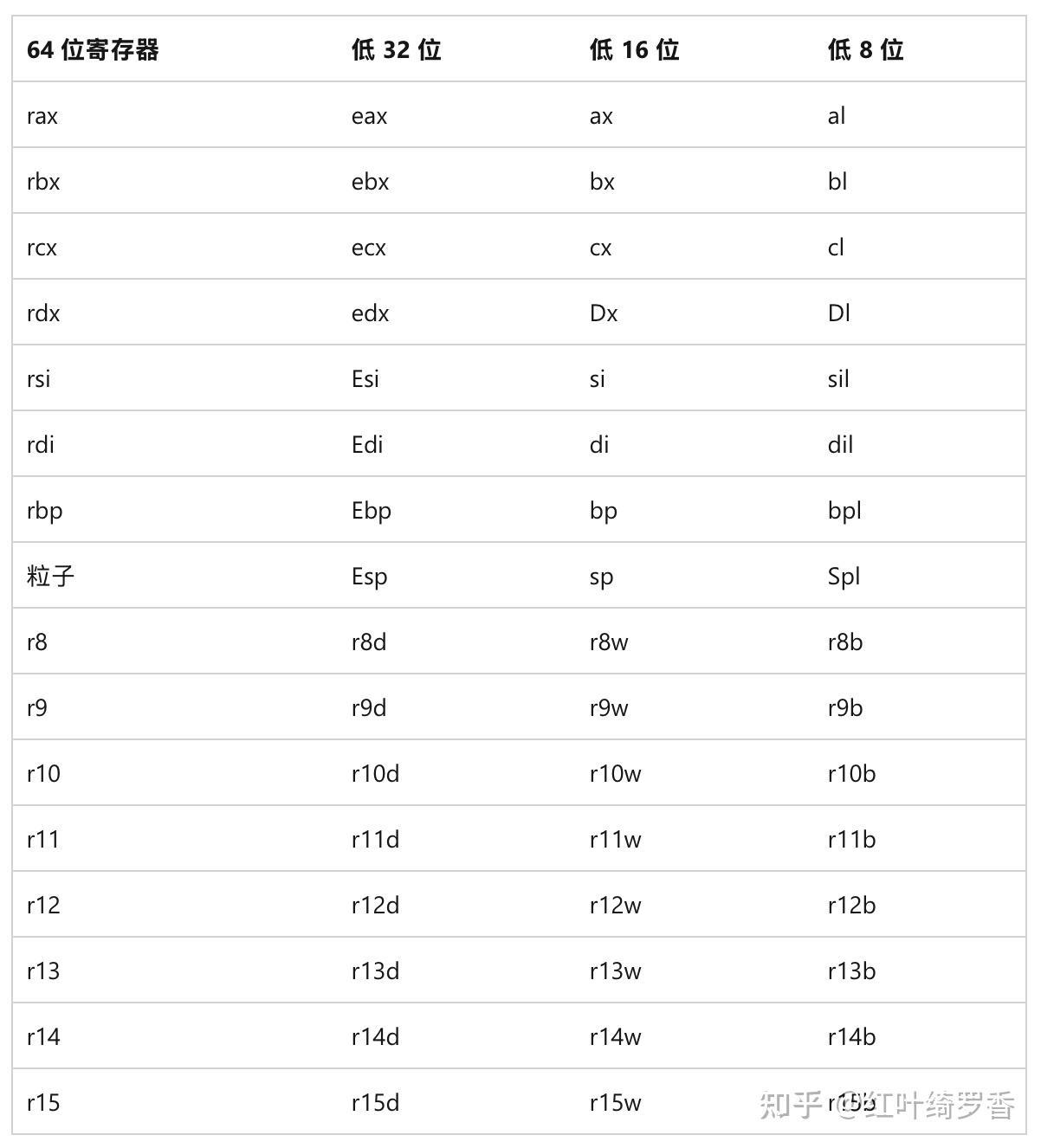Select the 低 8 位 header cell

pyautogui.click(x=865, y=50)
